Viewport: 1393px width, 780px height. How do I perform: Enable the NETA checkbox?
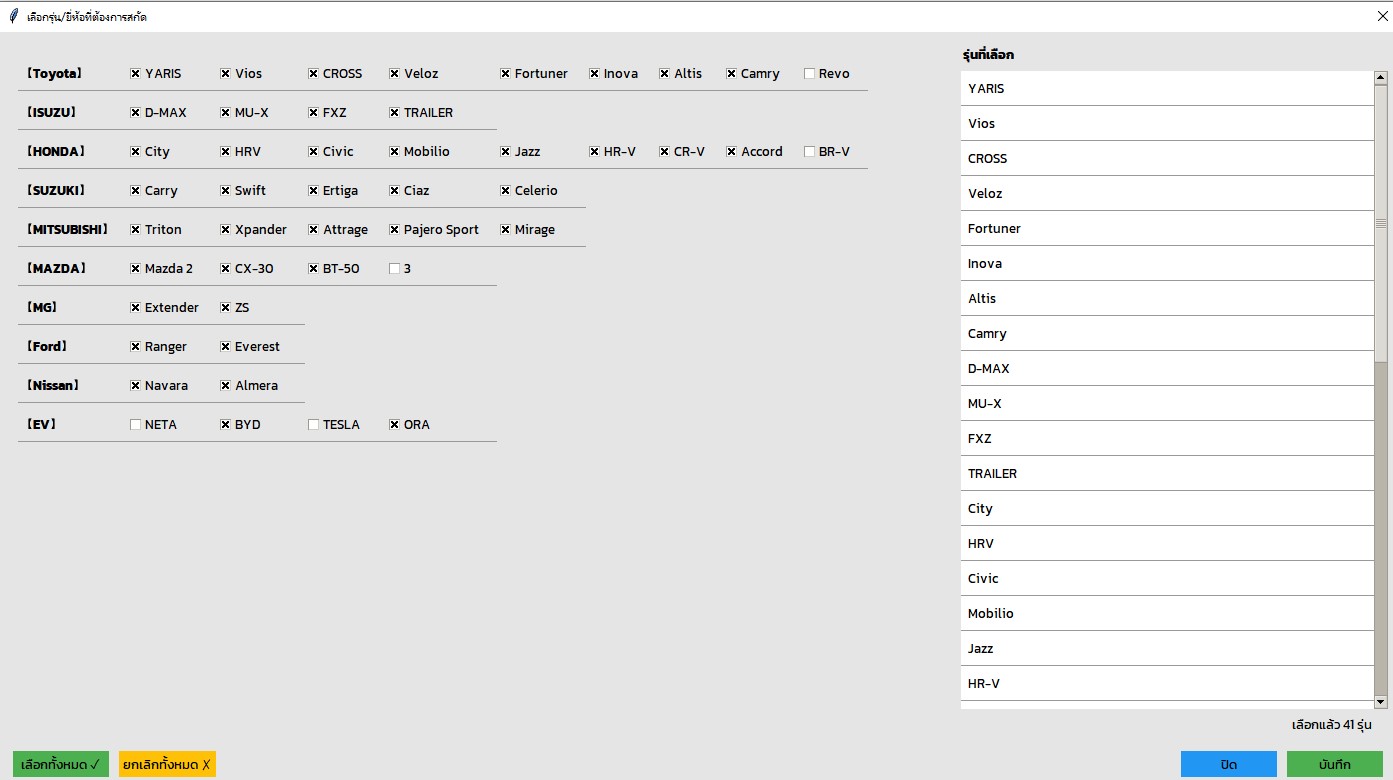(x=136, y=425)
